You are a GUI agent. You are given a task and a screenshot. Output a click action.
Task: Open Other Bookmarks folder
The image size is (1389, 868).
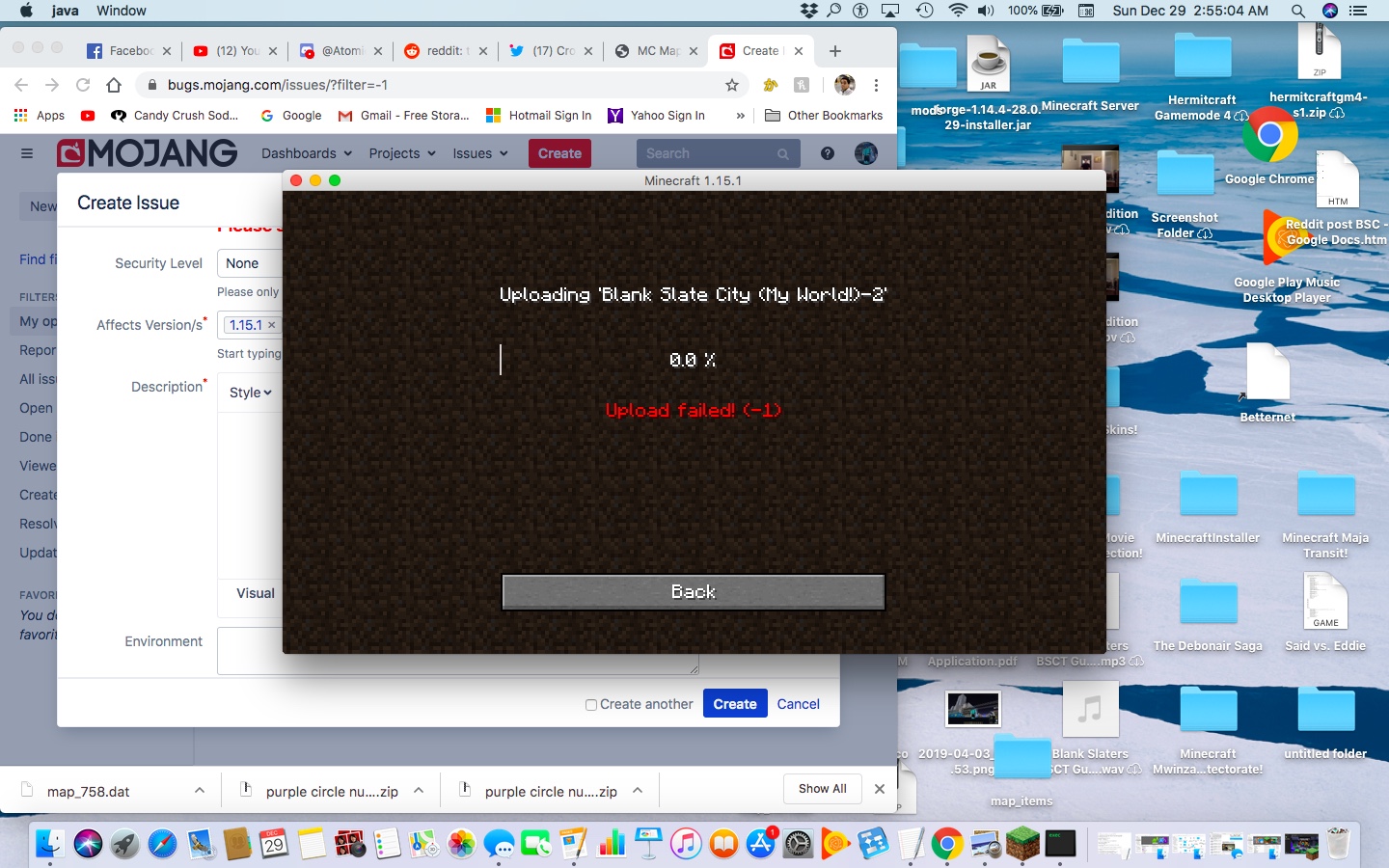824,116
